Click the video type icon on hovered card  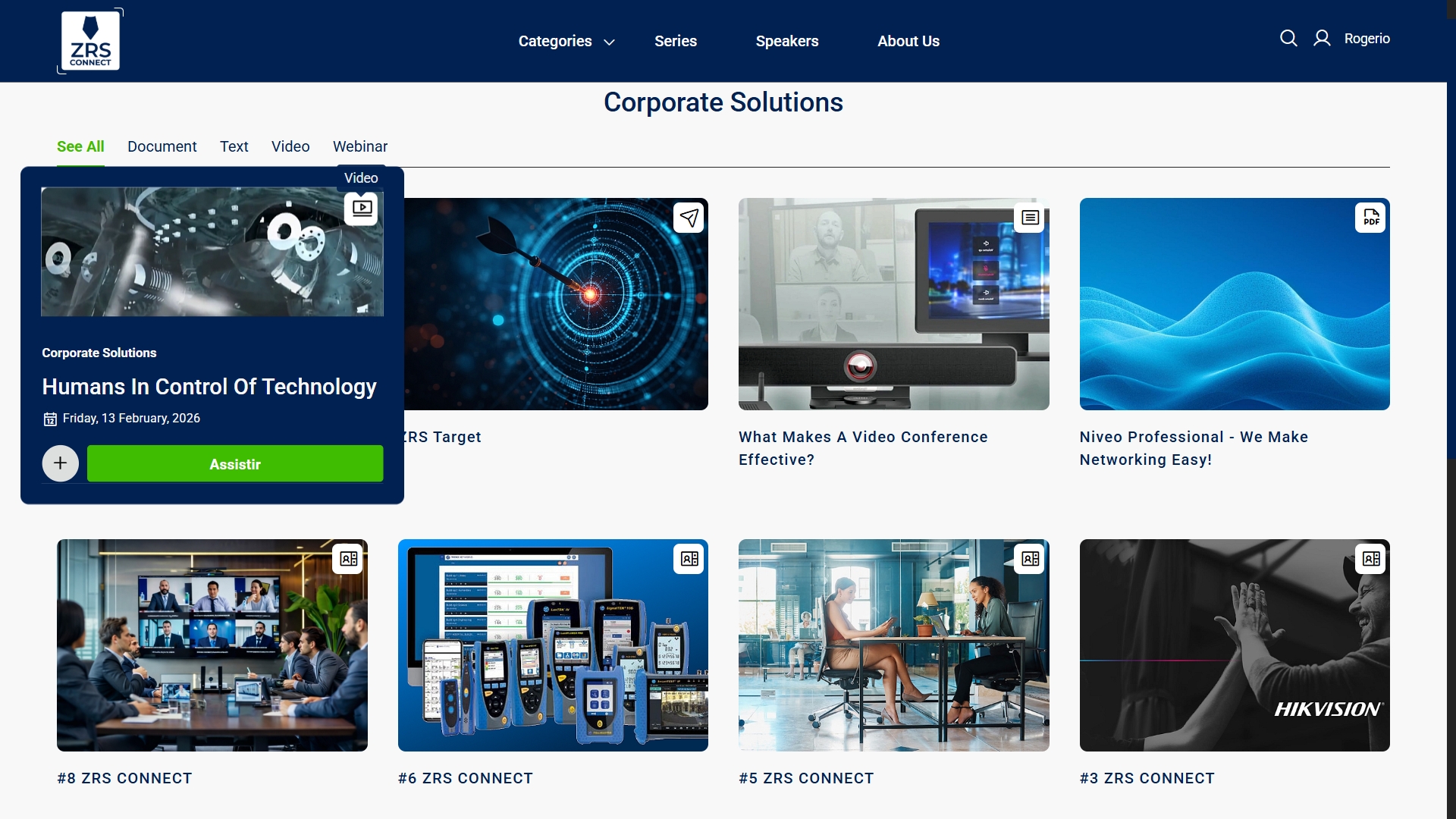tap(362, 209)
